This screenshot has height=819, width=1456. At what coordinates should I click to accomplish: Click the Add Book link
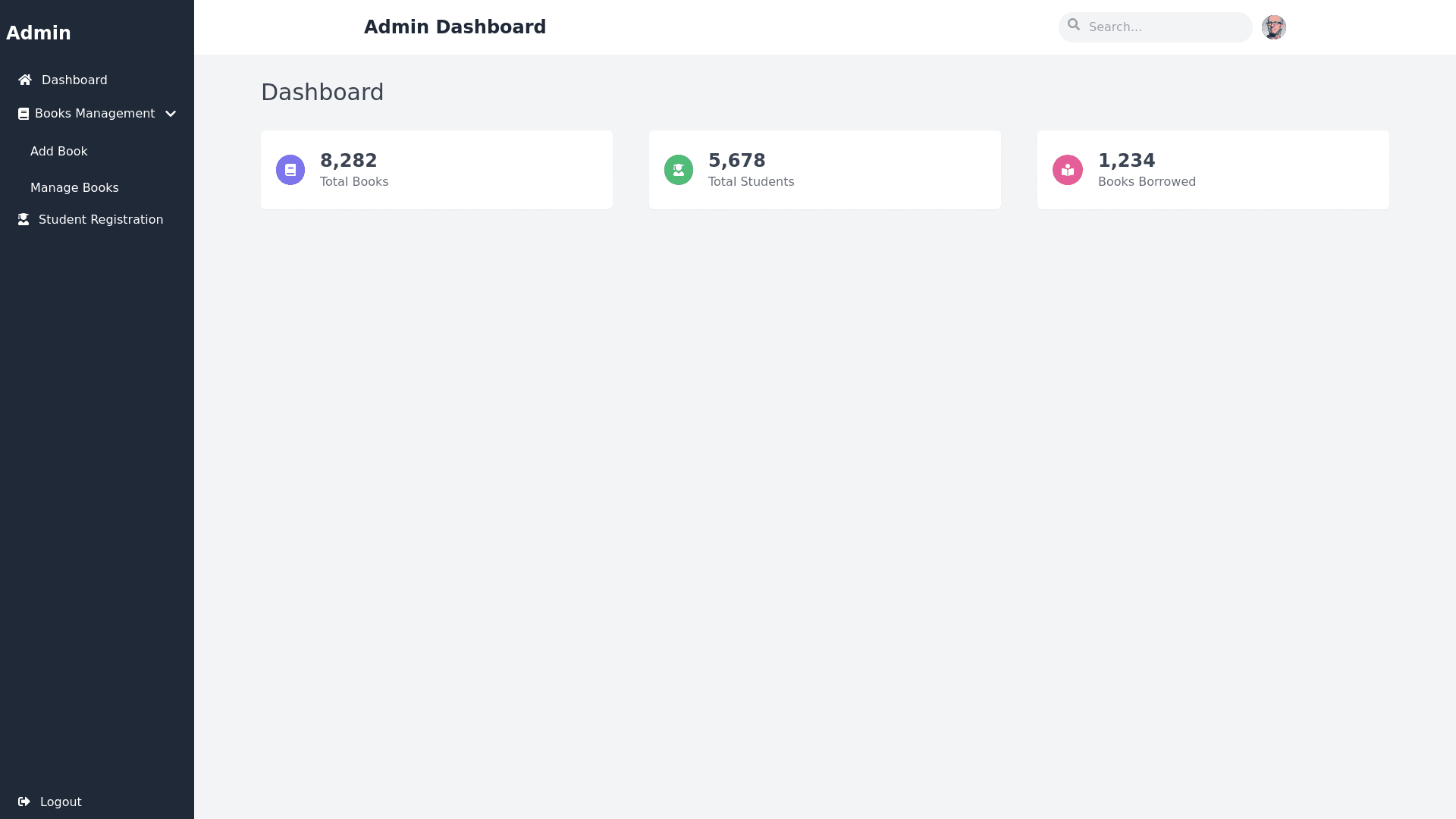(x=59, y=151)
